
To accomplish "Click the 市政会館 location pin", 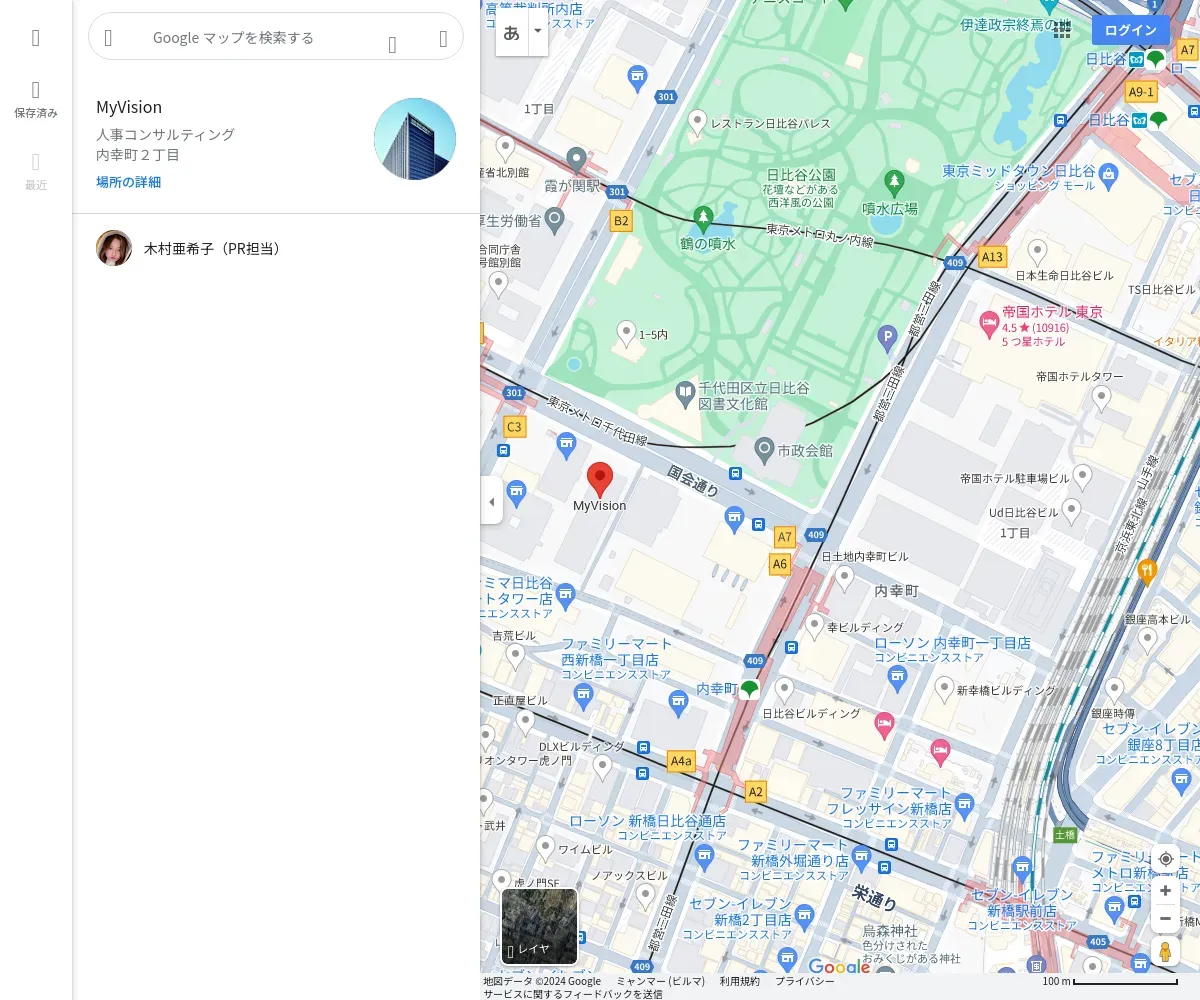I will [765, 451].
